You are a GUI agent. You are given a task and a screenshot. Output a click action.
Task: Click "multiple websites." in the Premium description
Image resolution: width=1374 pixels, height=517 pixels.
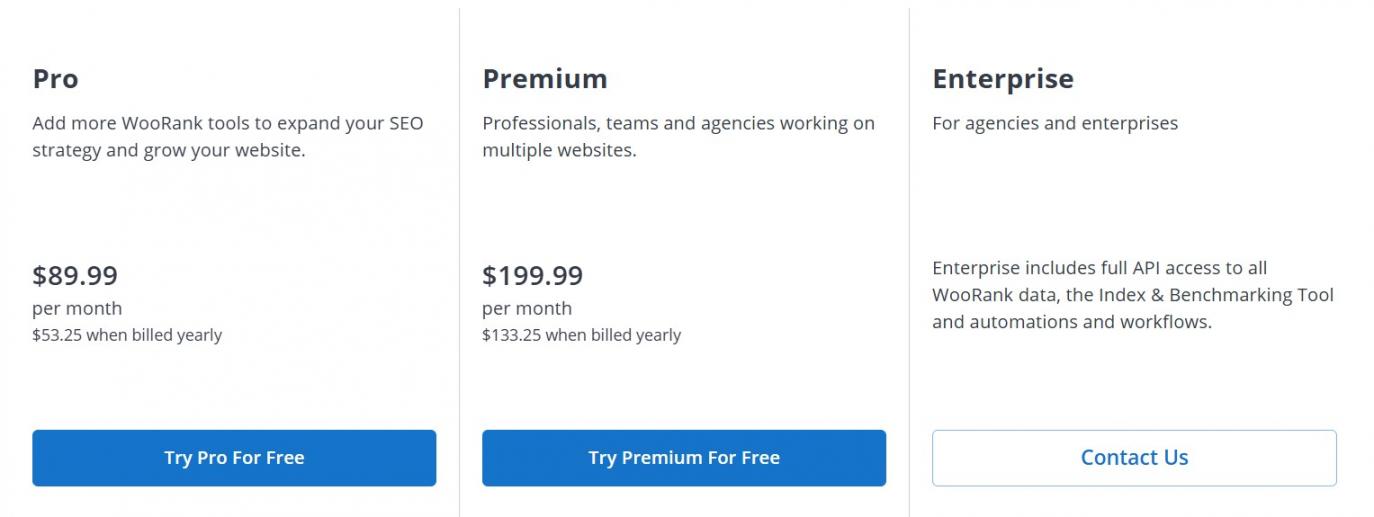(x=559, y=152)
